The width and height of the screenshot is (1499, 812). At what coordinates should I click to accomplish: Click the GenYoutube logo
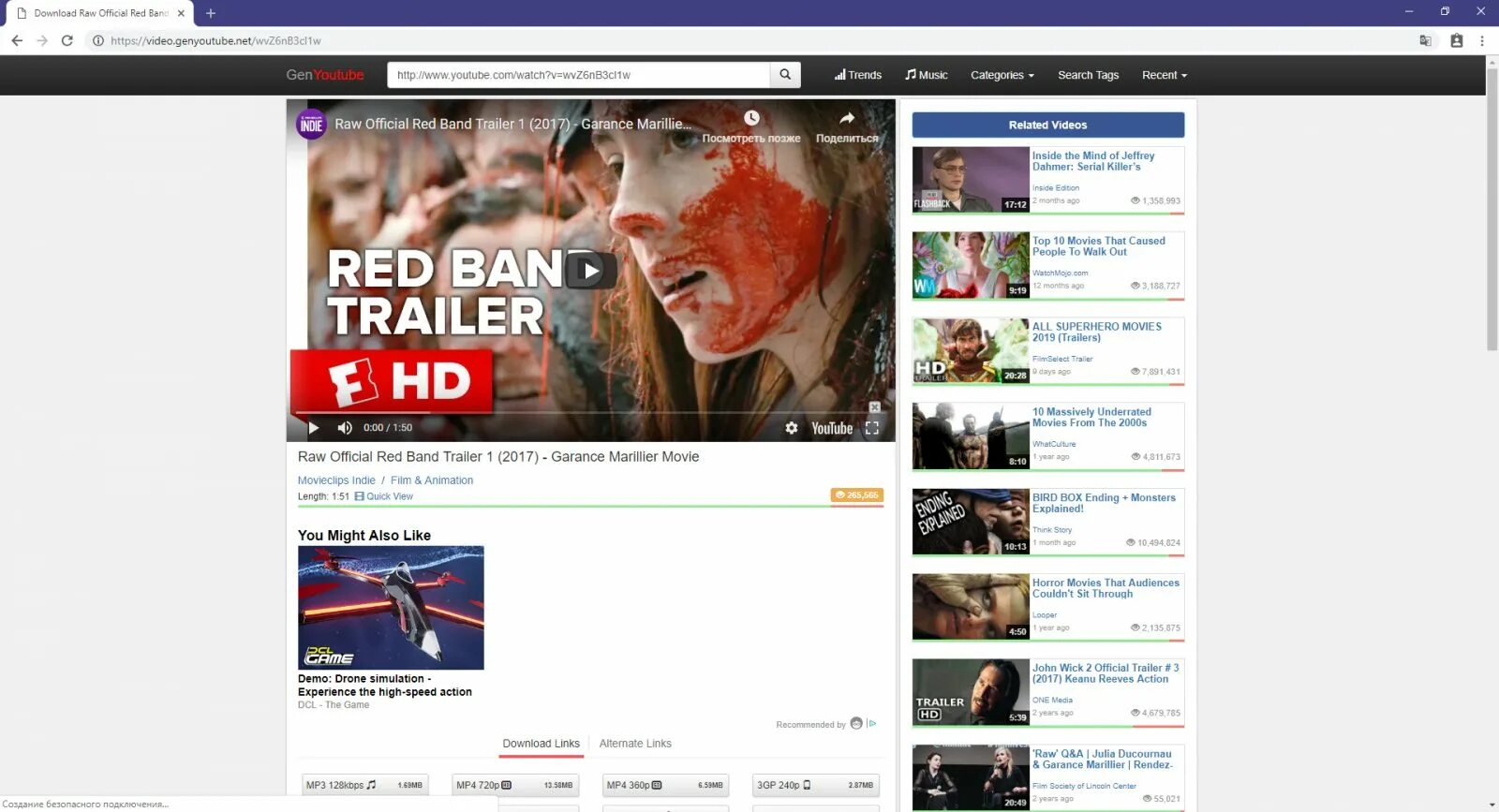(325, 75)
